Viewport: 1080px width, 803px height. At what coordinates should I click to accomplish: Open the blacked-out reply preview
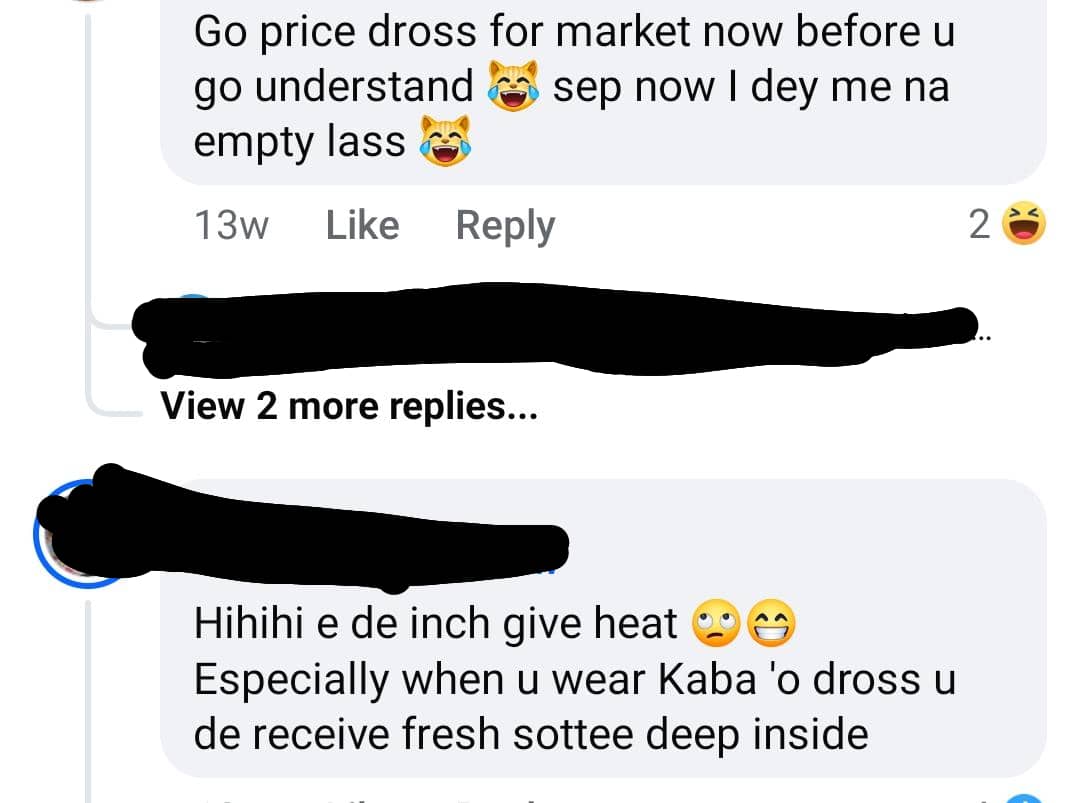tap(554, 329)
